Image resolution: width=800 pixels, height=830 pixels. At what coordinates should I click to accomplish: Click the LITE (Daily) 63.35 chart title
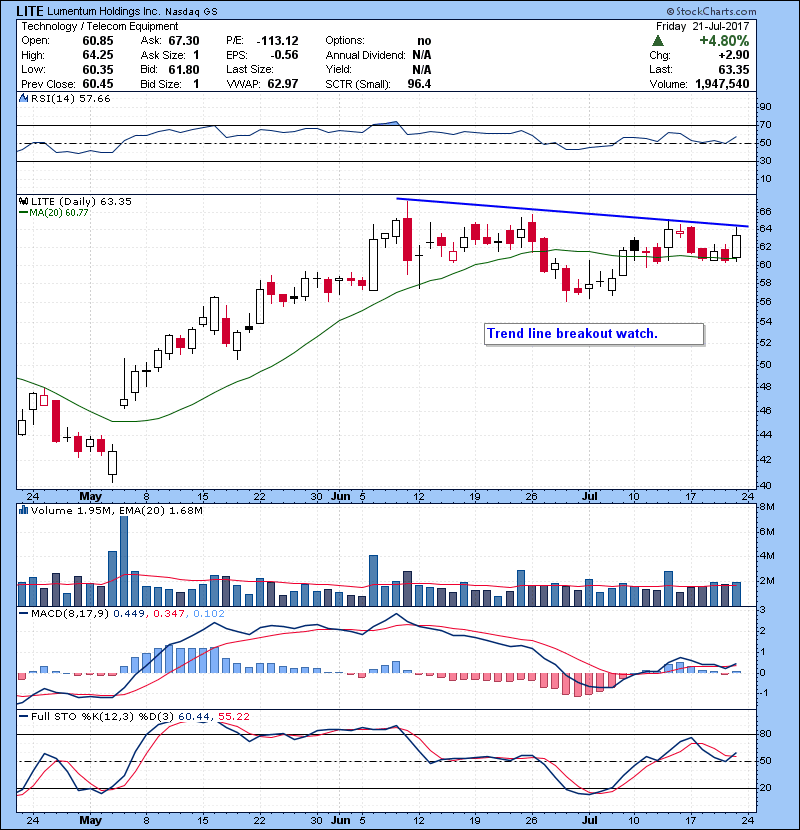tap(81, 201)
